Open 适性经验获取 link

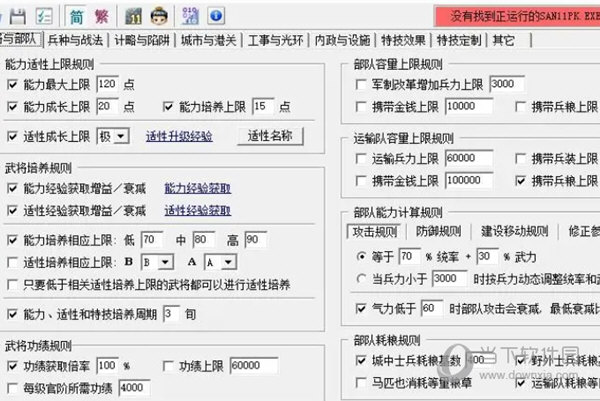tap(198, 210)
